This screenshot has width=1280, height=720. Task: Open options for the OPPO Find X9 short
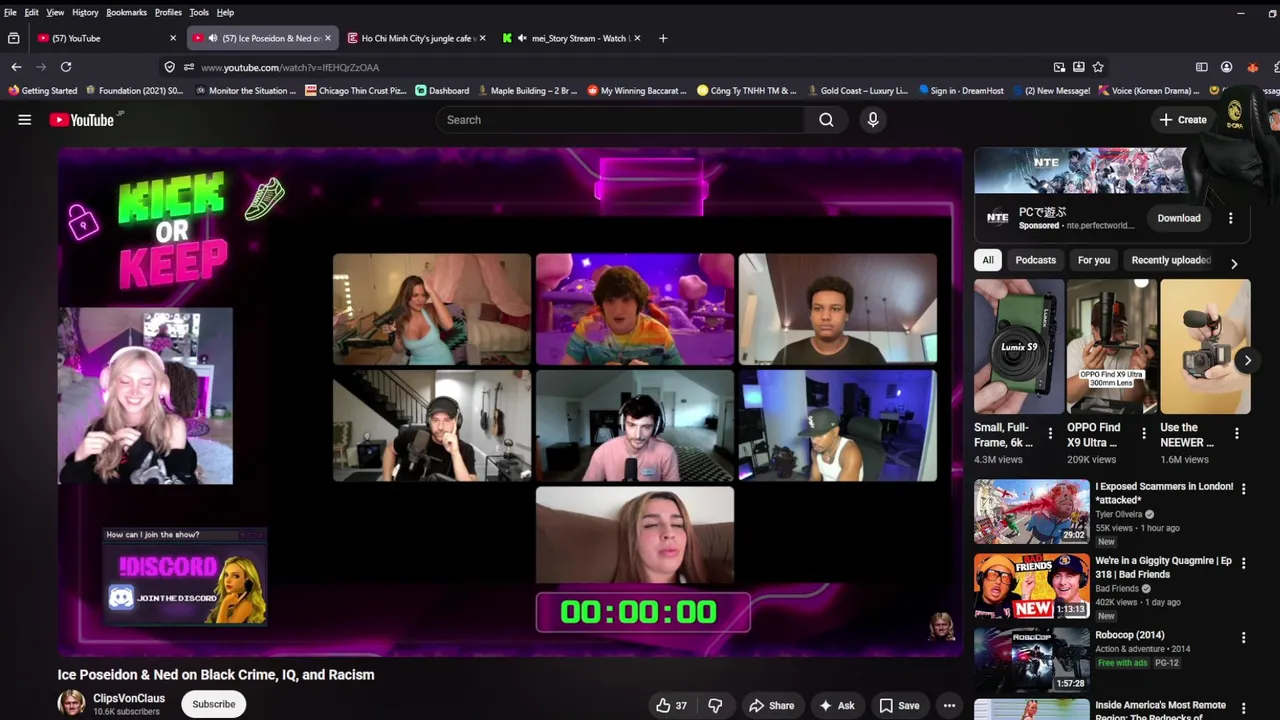pyautogui.click(x=1143, y=433)
